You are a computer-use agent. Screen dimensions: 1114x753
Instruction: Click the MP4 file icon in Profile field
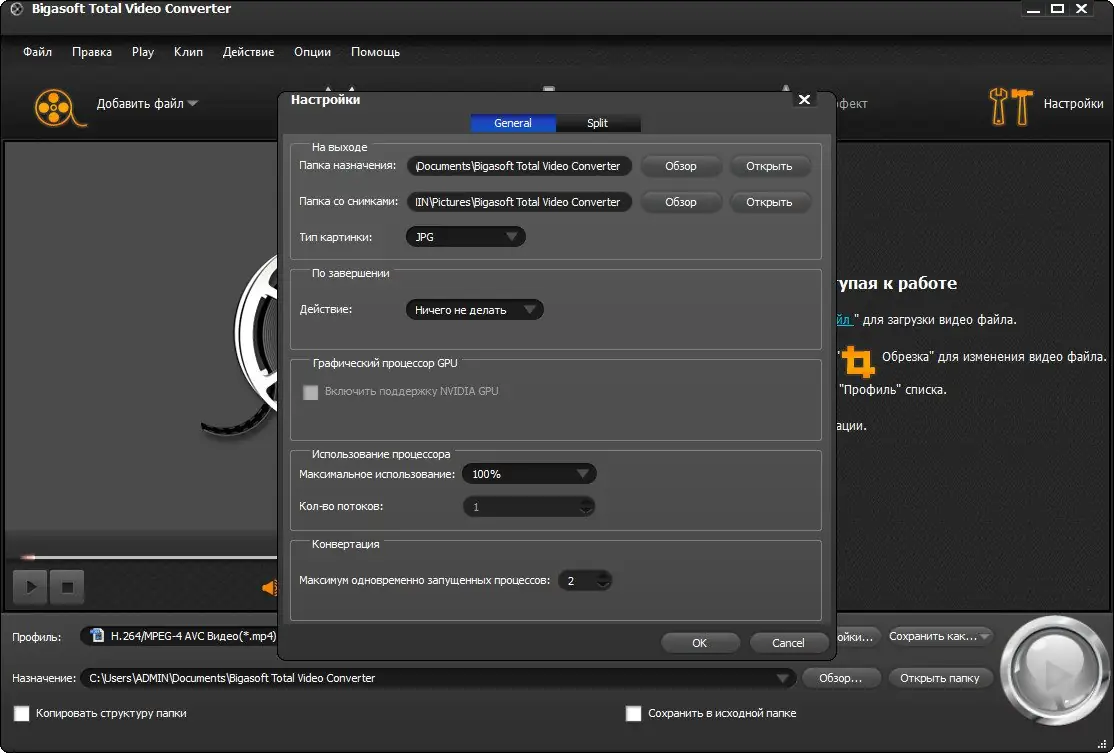point(97,635)
